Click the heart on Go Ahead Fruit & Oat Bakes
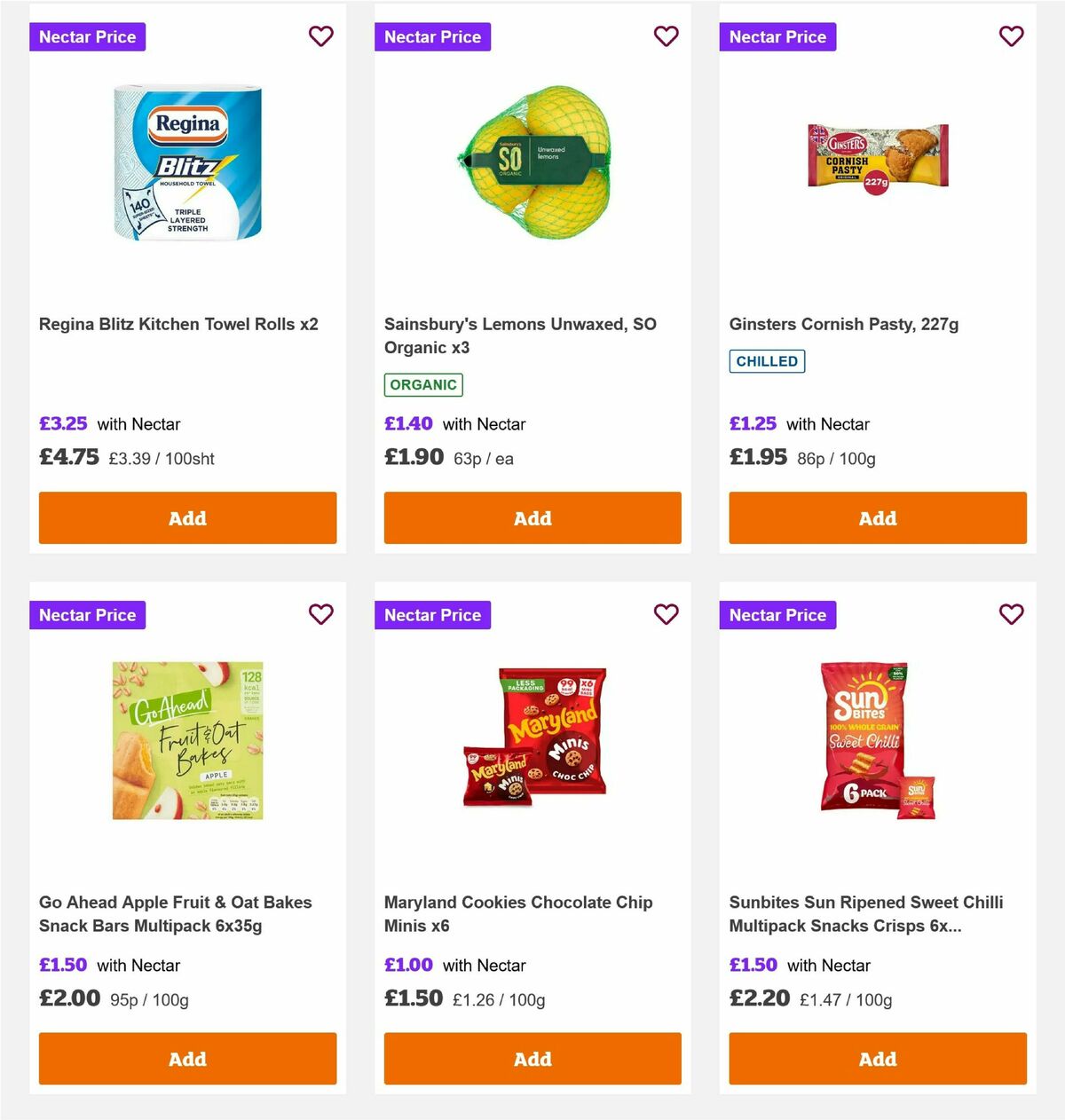The height and width of the screenshot is (1120, 1065). coord(320,614)
